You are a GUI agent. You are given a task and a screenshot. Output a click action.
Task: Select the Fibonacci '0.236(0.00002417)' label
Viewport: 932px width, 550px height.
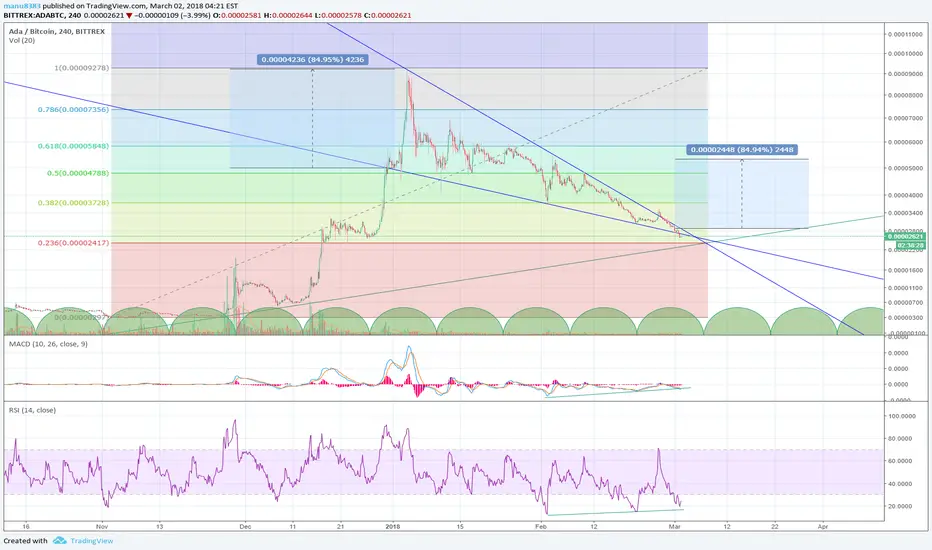click(74, 243)
